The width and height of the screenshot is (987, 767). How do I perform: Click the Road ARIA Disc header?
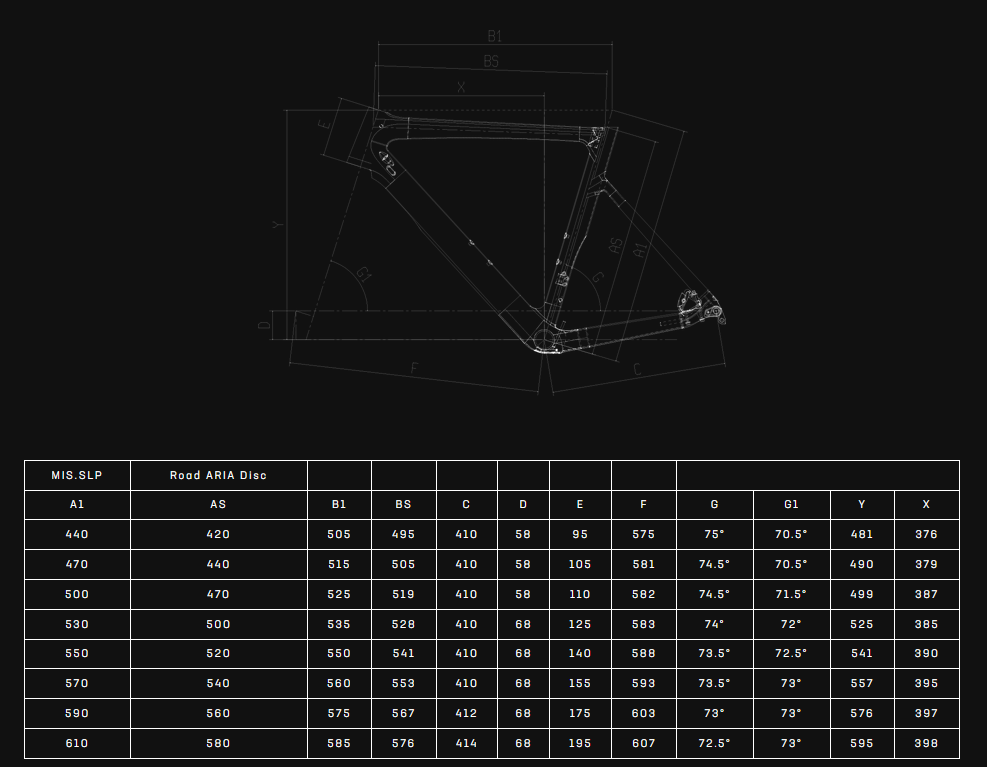218,475
